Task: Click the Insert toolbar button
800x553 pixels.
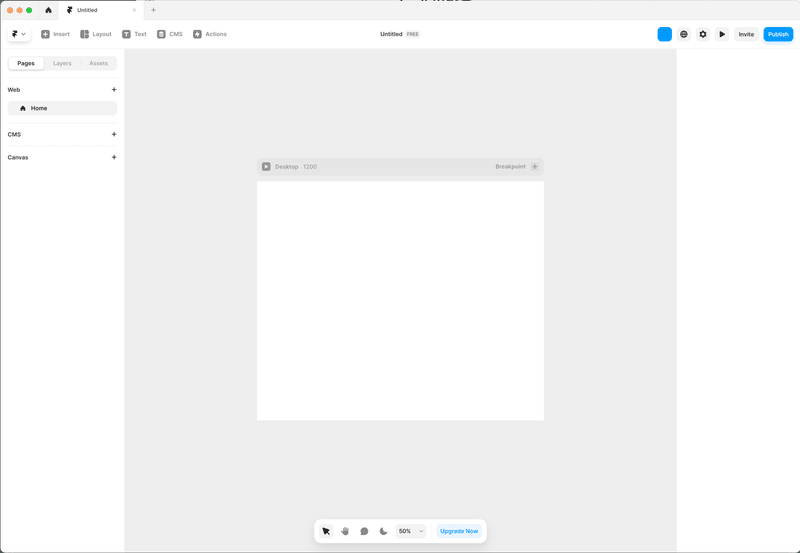Action: pyautogui.click(x=55, y=34)
